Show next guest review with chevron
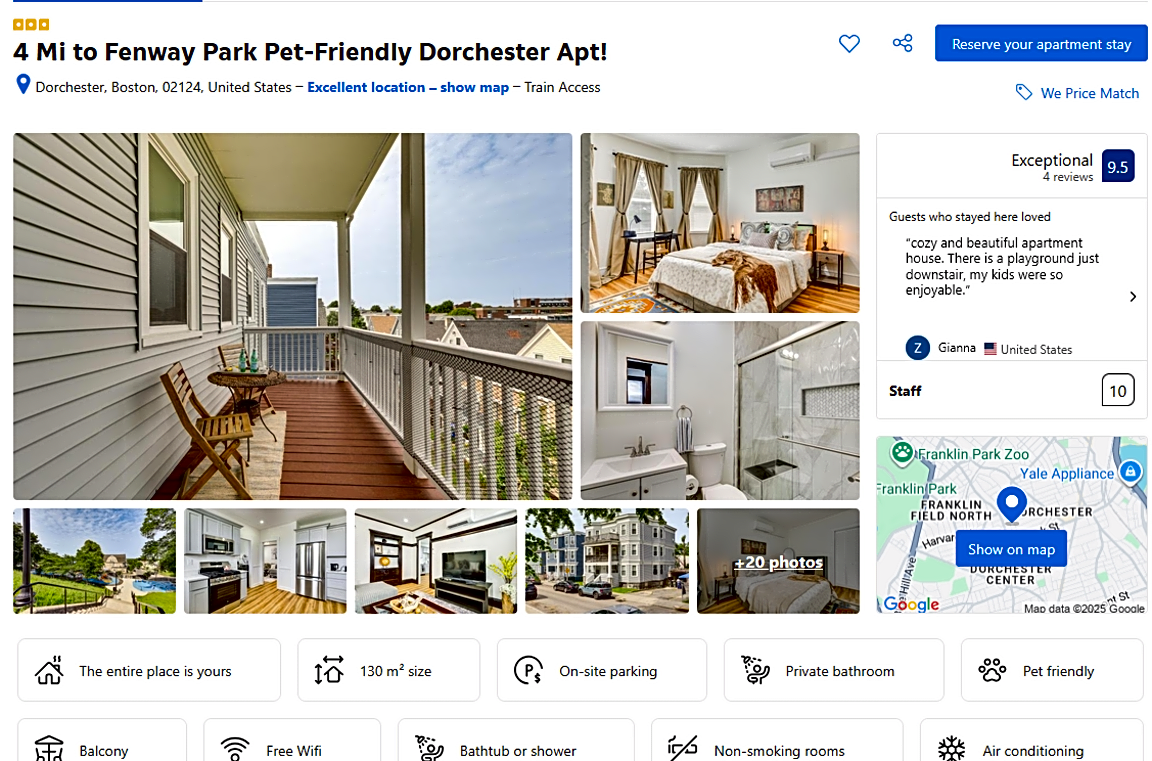The image size is (1152, 761). (x=1133, y=297)
